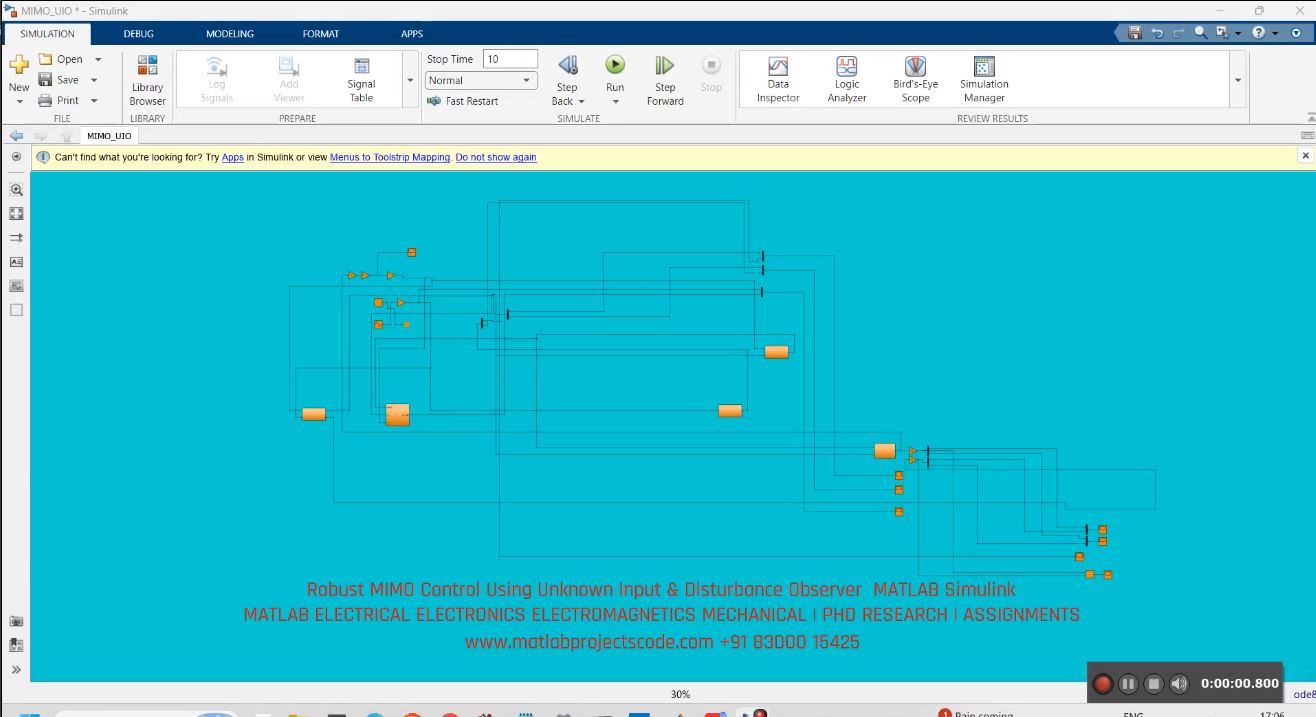1316x717 pixels.
Task: Pause the screen recorder
Action: (1128, 684)
